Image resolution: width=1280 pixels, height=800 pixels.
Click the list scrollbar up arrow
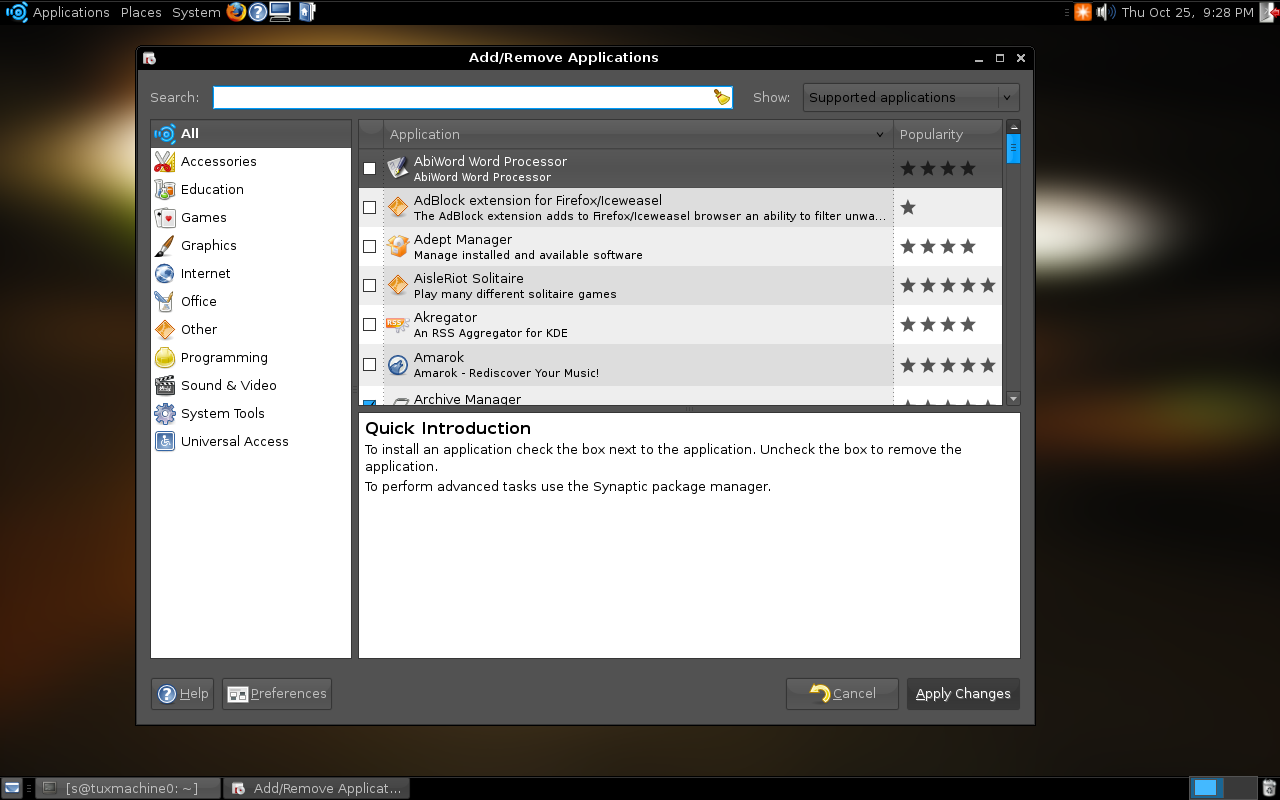click(x=1013, y=127)
